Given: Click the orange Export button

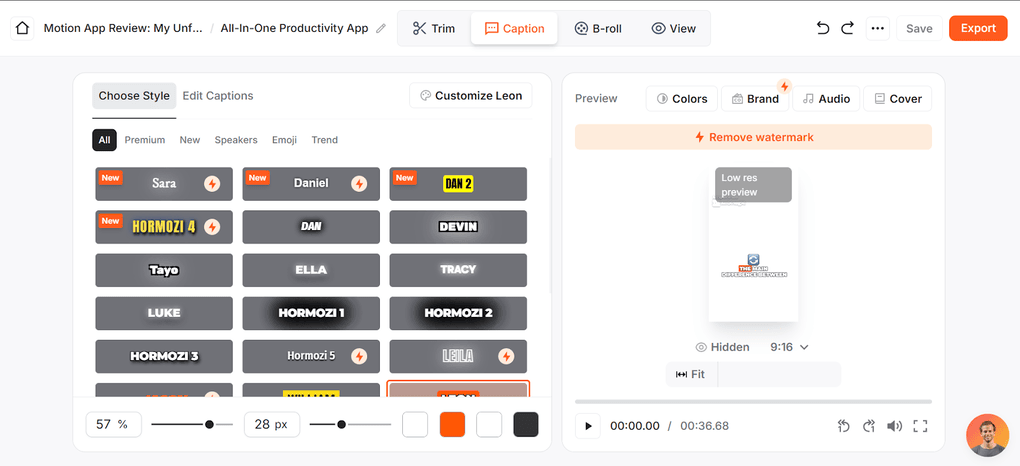Looking at the screenshot, I should coord(977,28).
